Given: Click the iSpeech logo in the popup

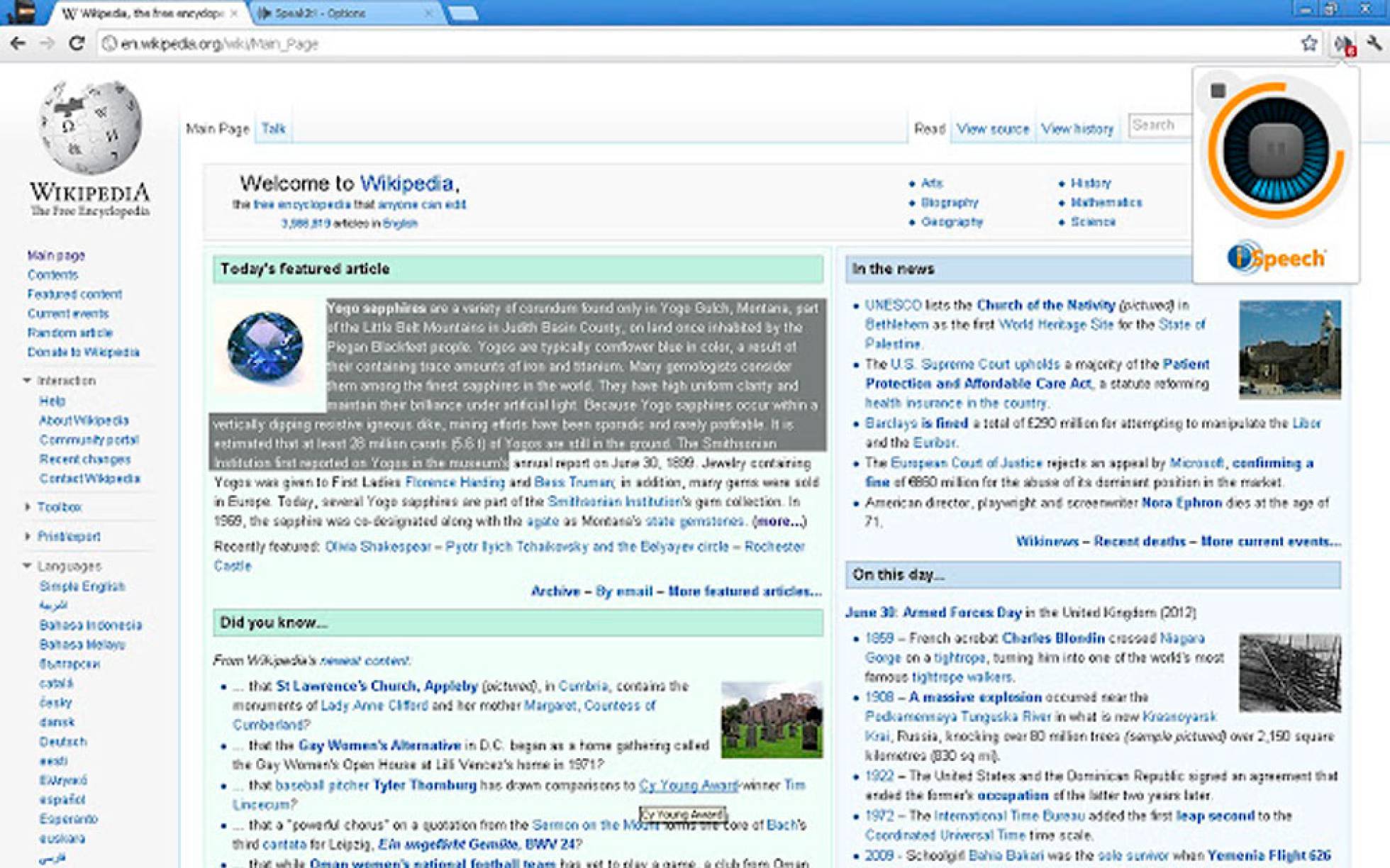Looking at the screenshot, I should pos(1276,257).
